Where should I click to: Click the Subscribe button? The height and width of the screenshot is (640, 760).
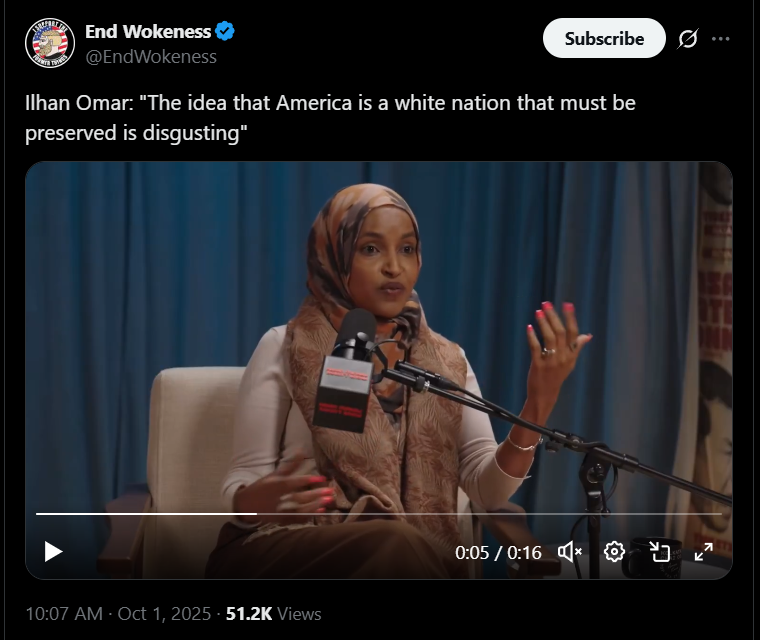tap(604, 38)
